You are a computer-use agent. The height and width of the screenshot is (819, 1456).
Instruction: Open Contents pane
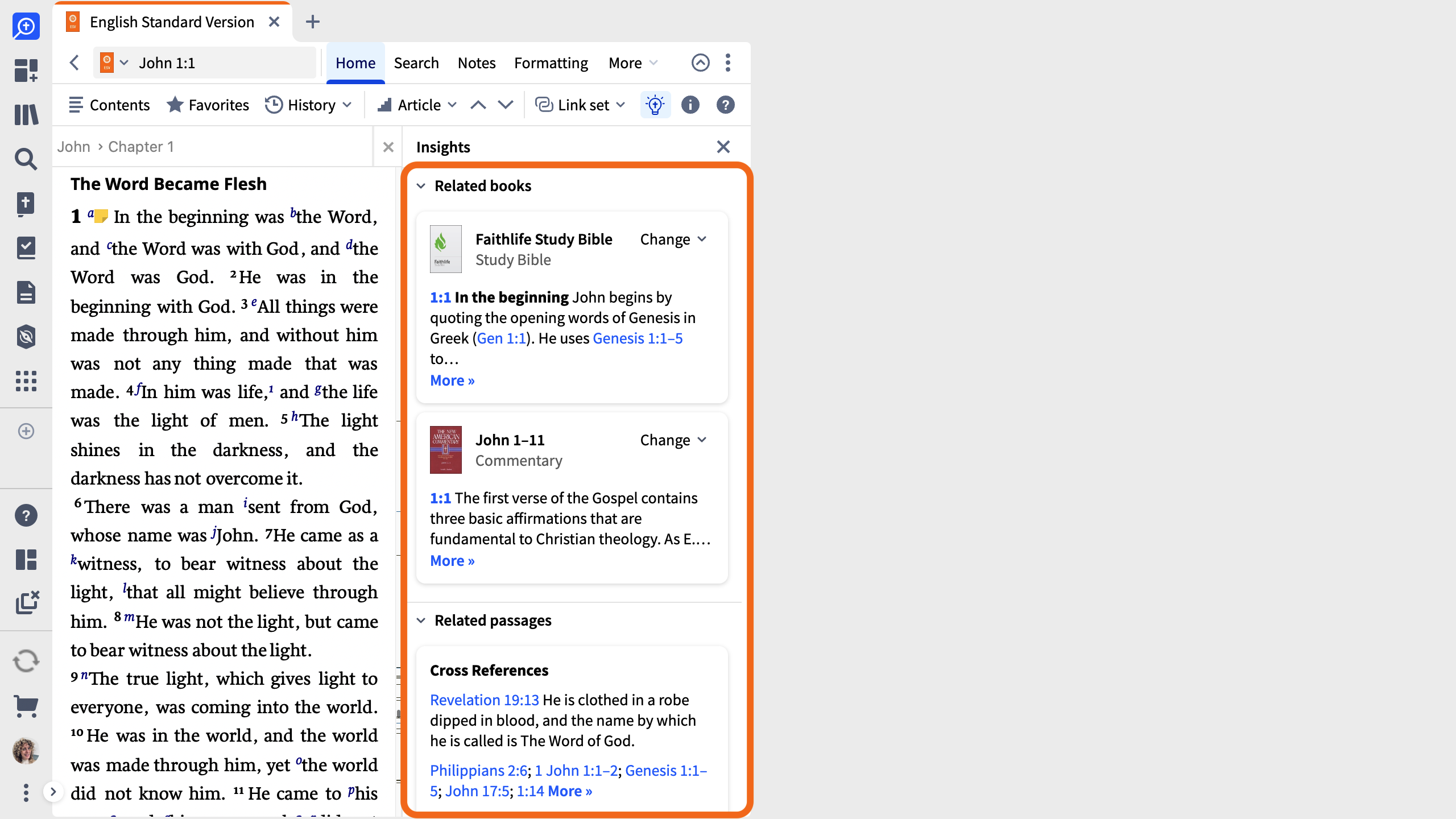click(x=109, y=105)
